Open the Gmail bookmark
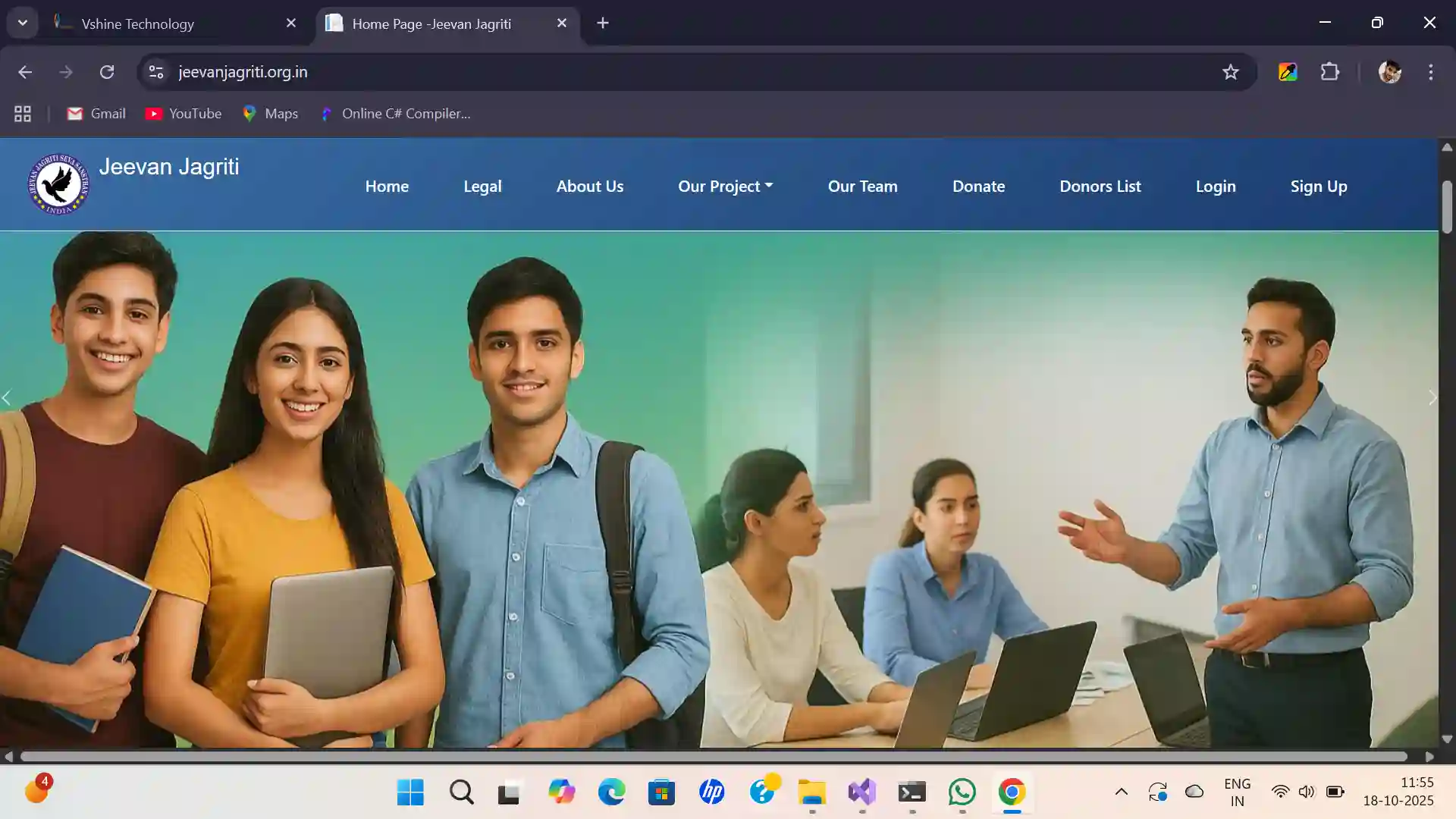This screenshot has height=819, width=1456. pyautogui.click(x=96, y=114)
